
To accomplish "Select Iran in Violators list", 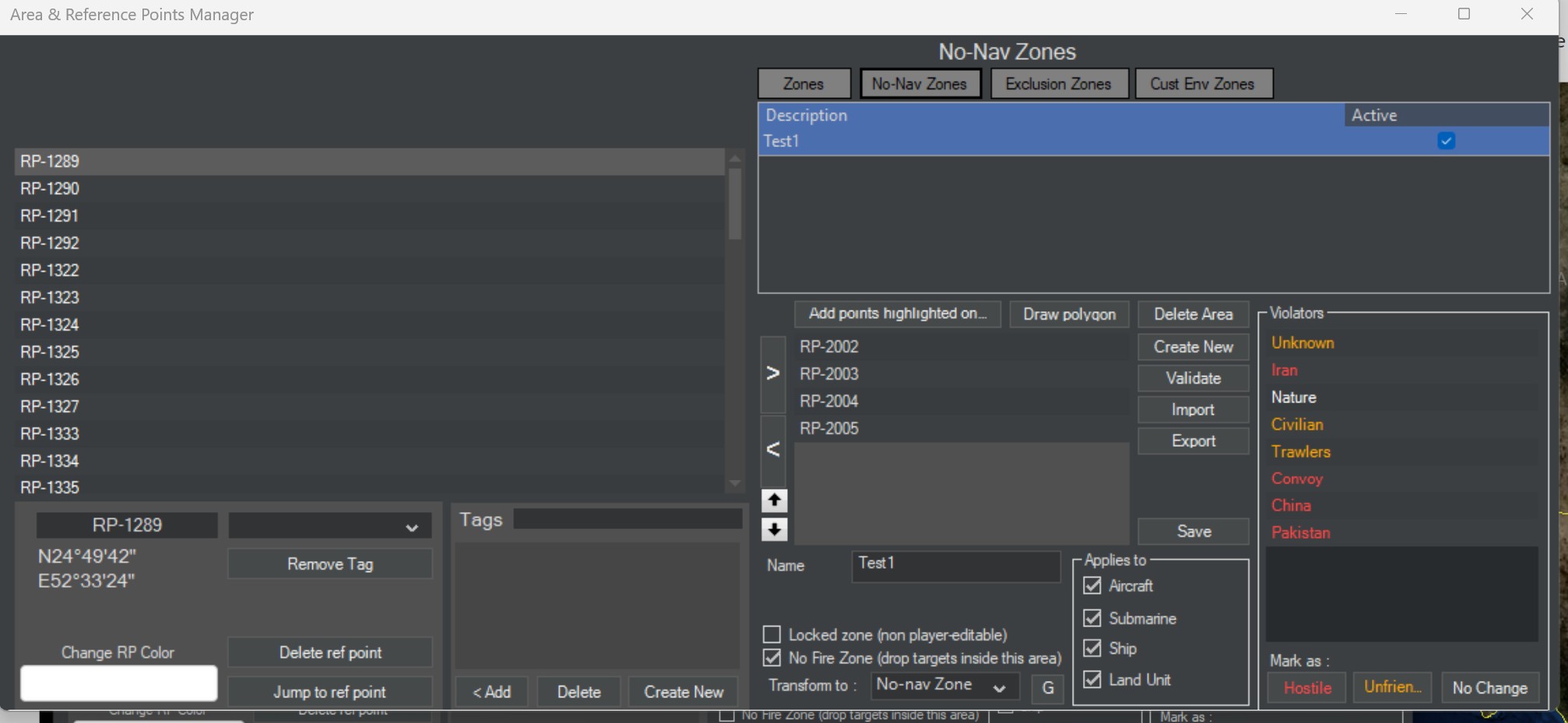I will (1402, 370).
